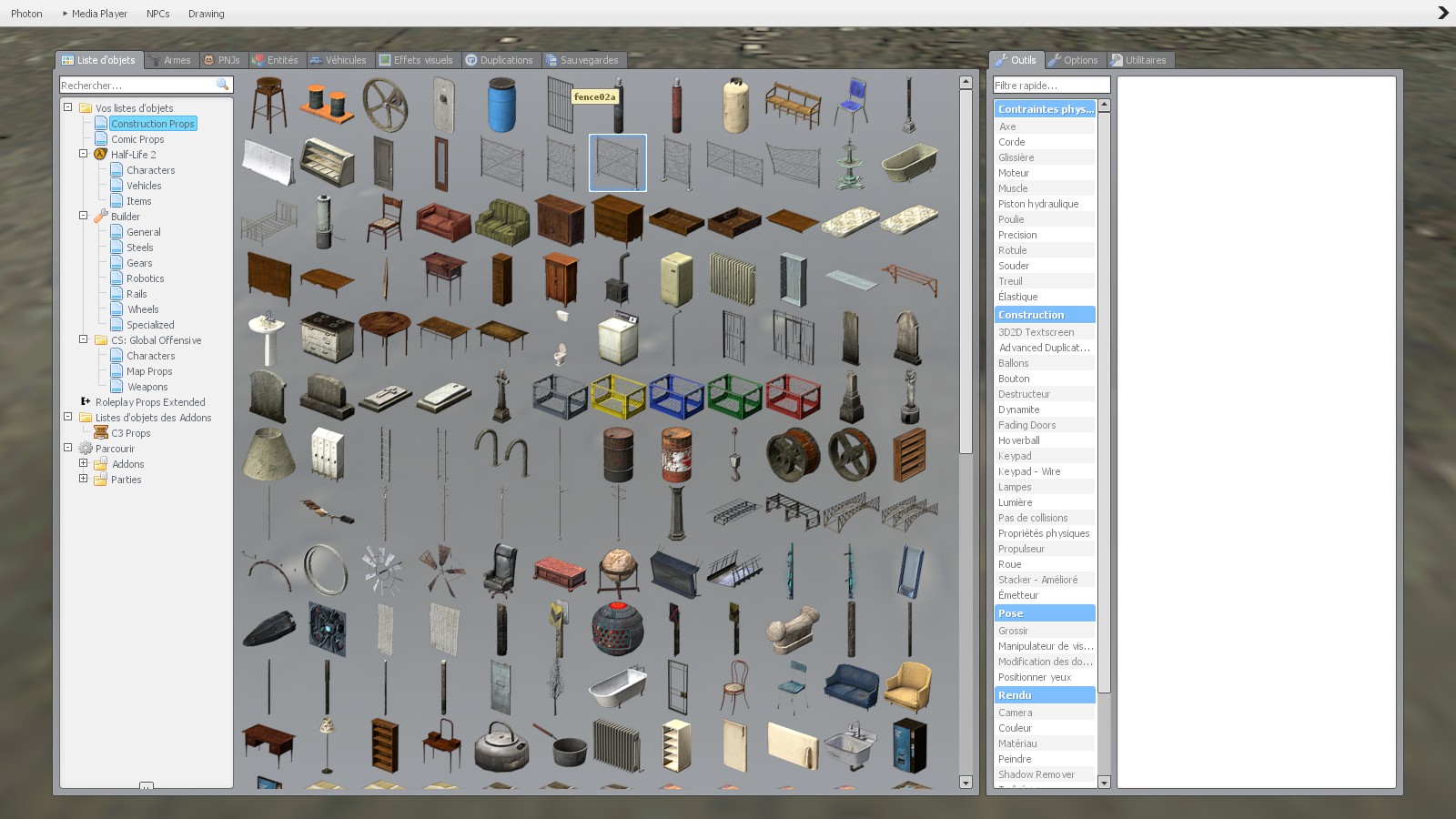Collapse the Construction tool category
This screenshot has width=1456, height=819.
pos(1045,315)
